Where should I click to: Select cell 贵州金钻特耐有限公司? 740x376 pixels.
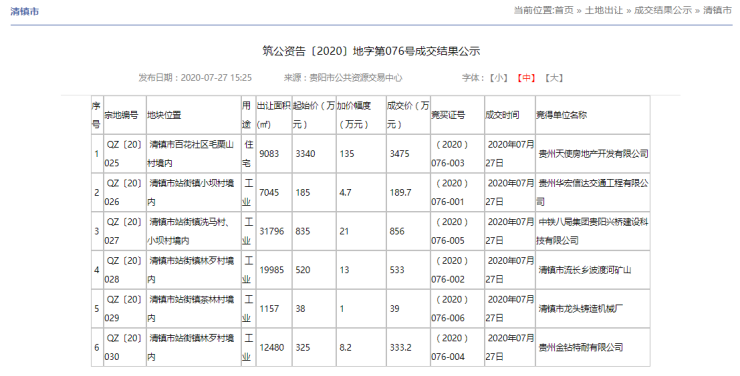coord(580,347)
